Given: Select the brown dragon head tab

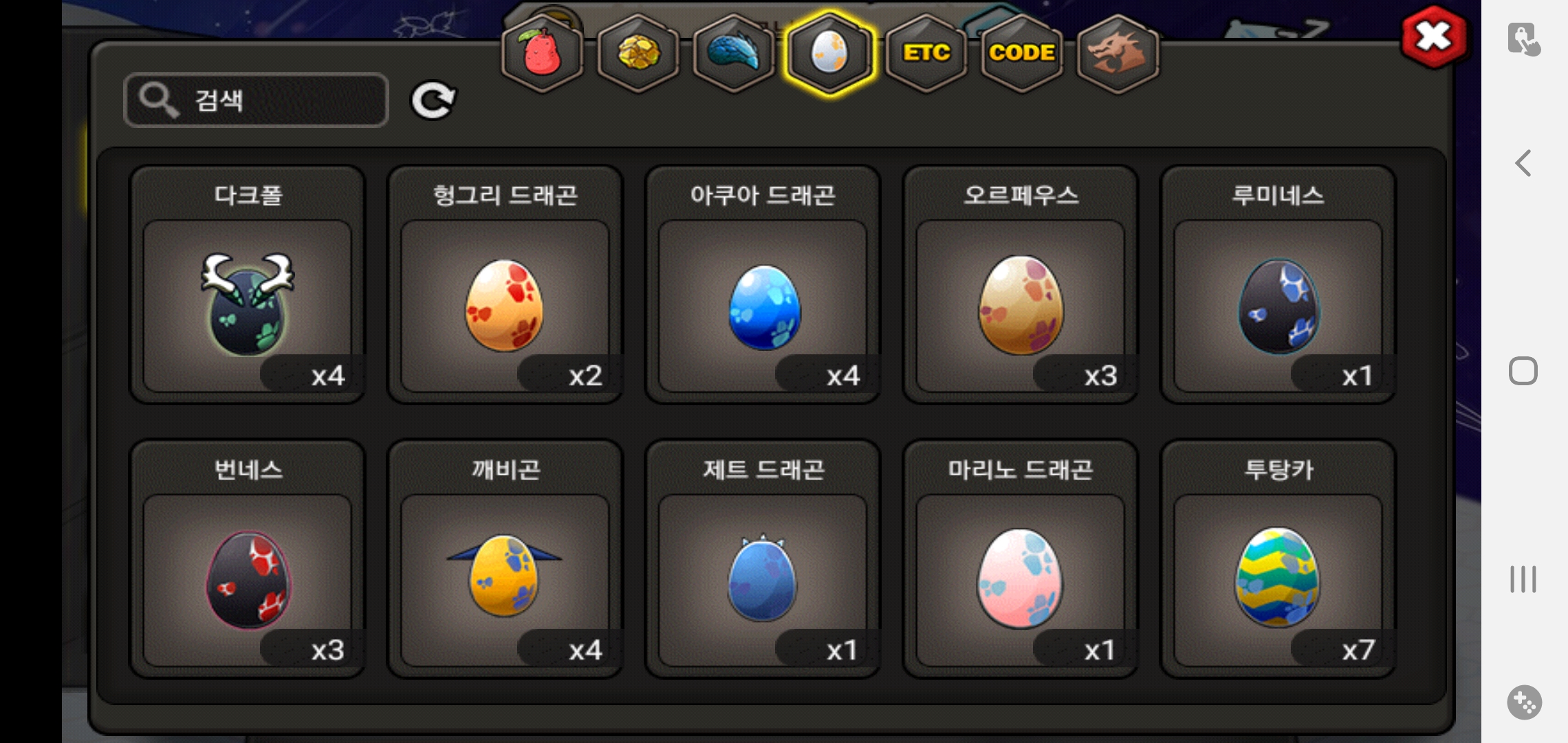Looking at the screenshot, I should click(x=1118, y=53).
